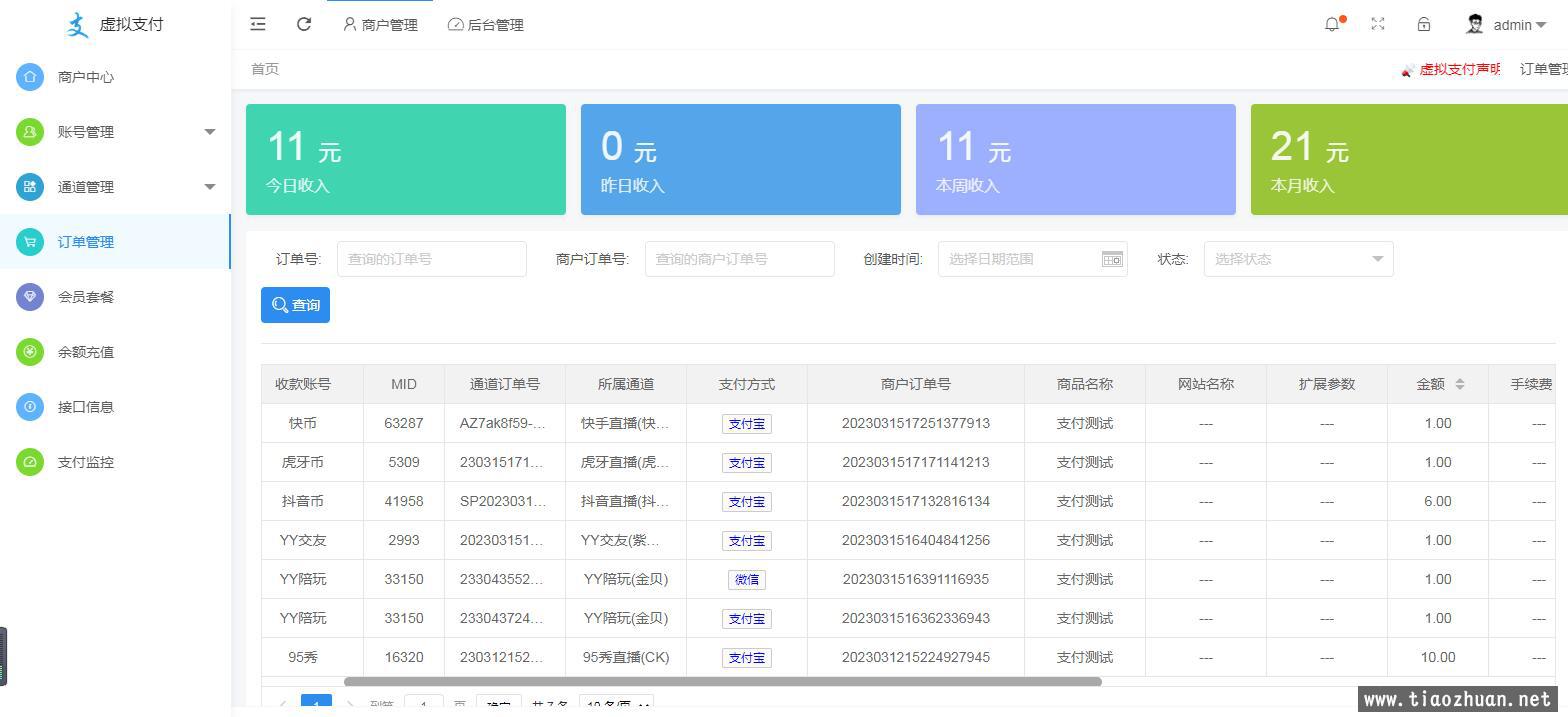This screenshot has width=1568, height=717.
Task: Open the admin user dropdown
Action: [1519, 25]
